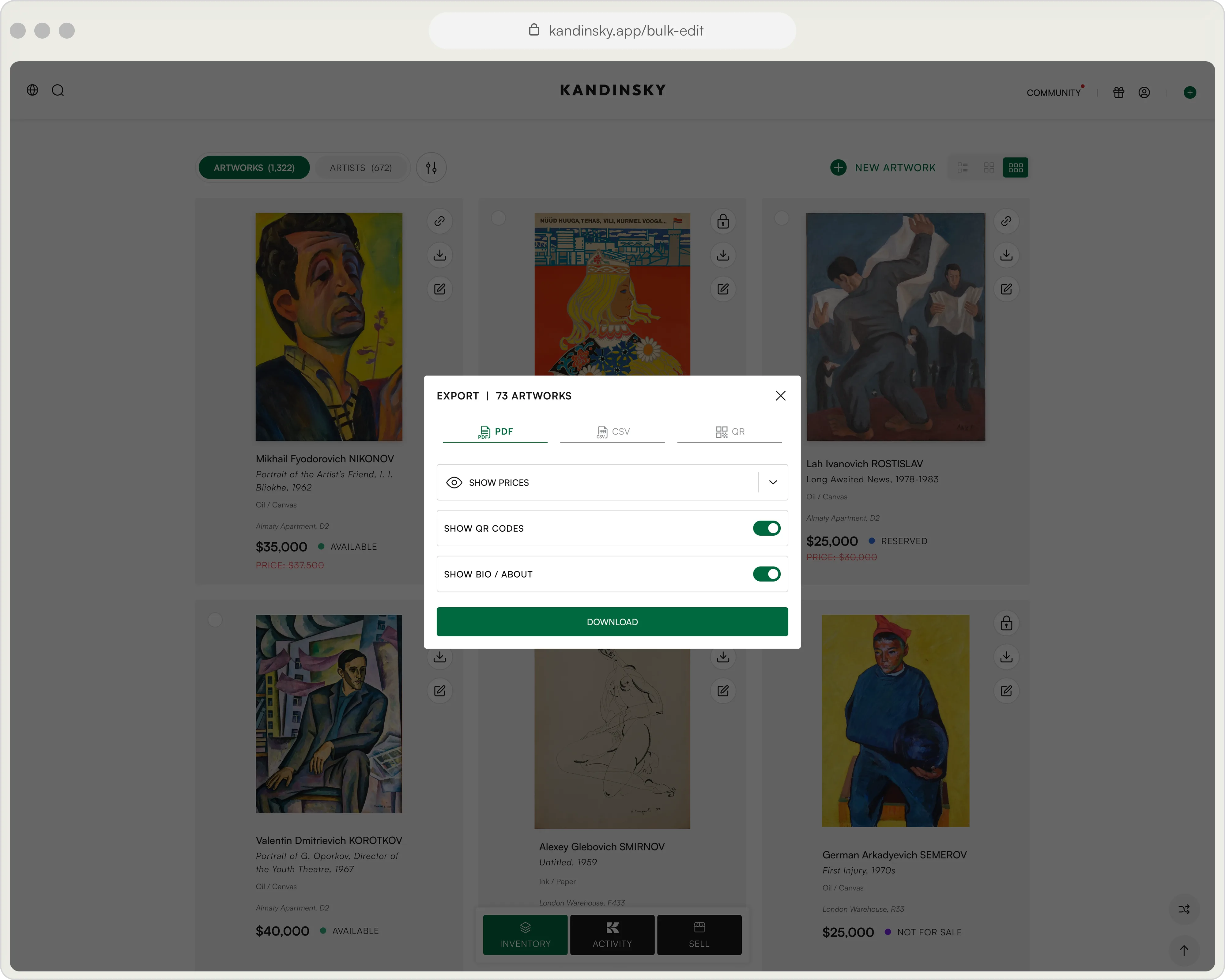Open First Injury painting thumbnail
This screenshot has width=1225, height=980.
pos(895,720)
